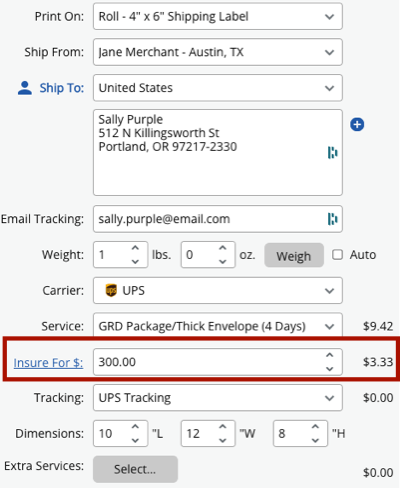Decrease the length dimension value
Screen dimensions: 400x488
135,440
